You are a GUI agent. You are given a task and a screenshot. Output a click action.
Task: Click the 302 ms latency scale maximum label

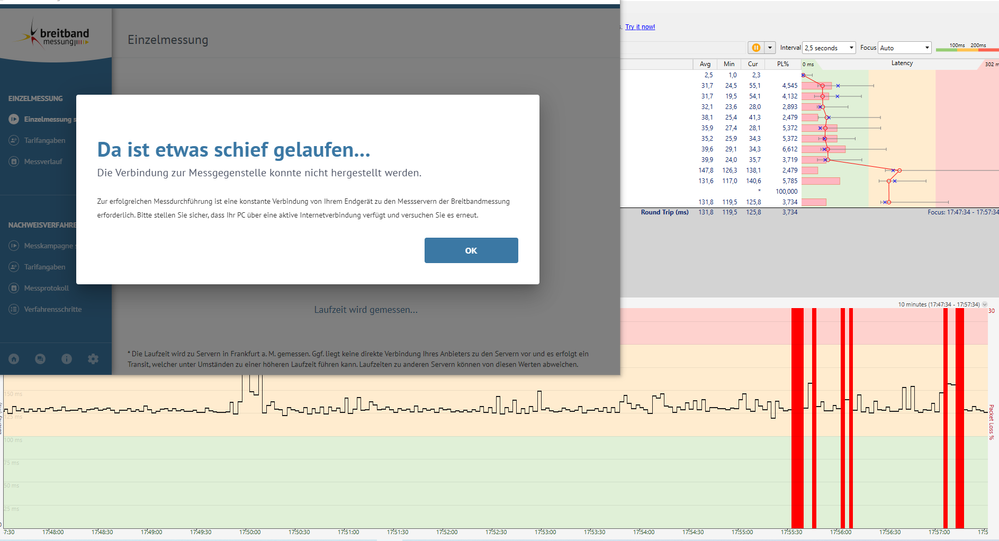pos(991,64)
